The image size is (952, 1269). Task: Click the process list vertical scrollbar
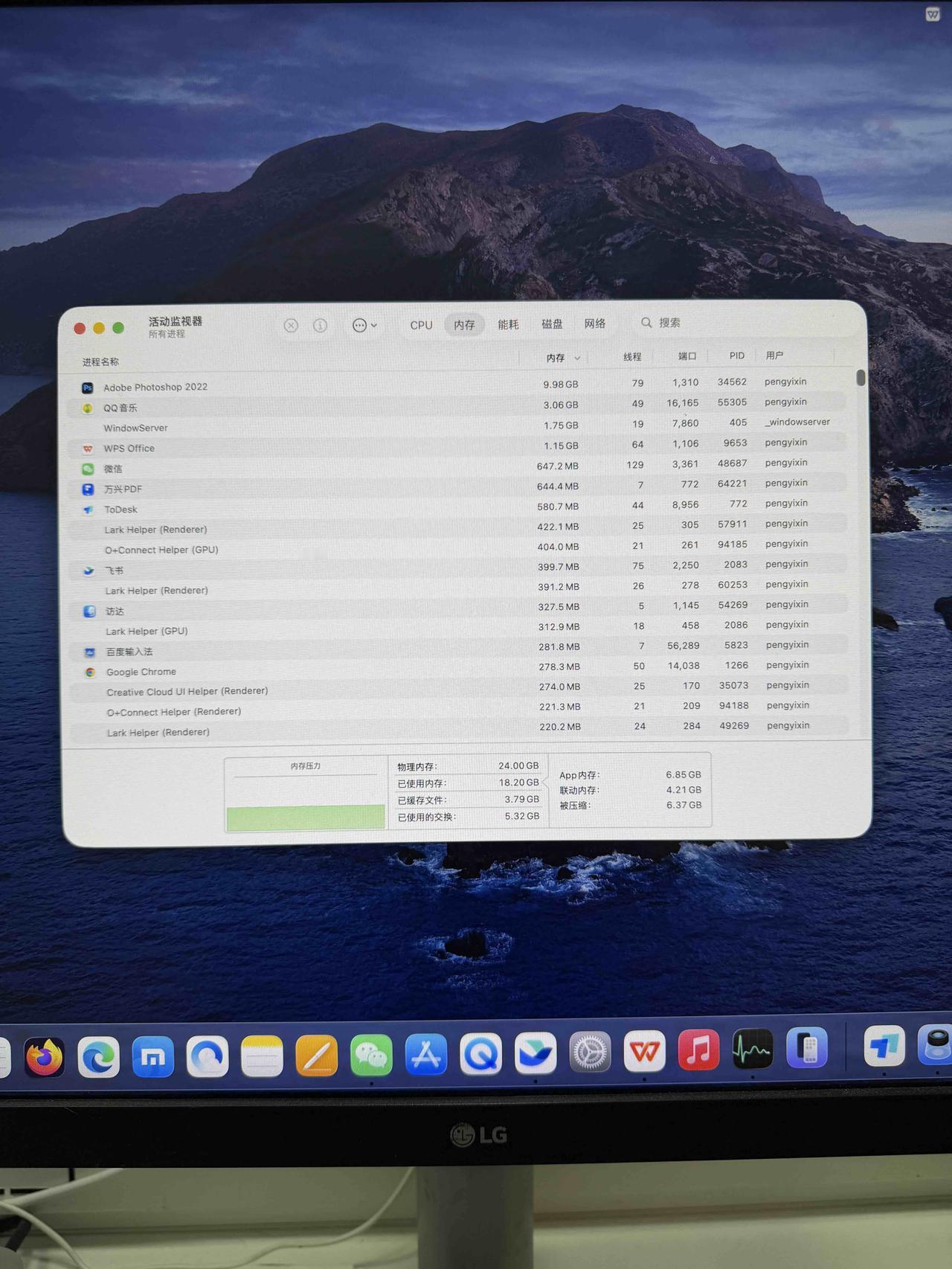(x=861, y=378)
